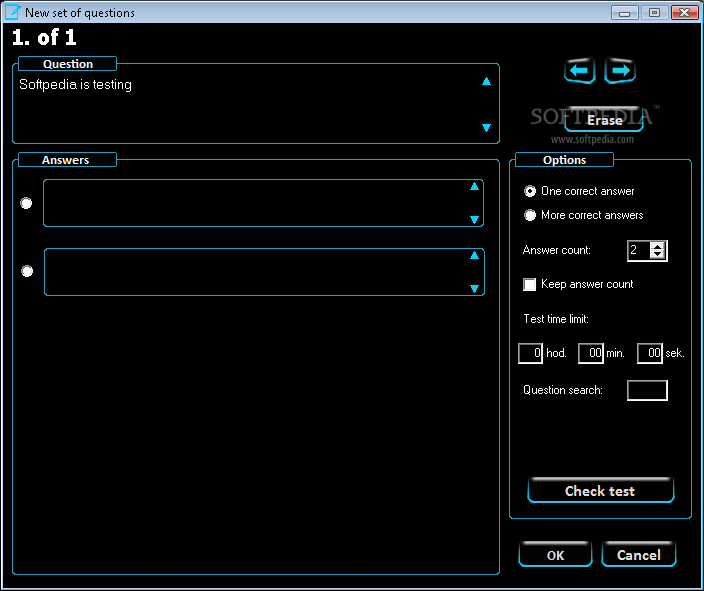This screenshot has width=704, height=591.
Task: Click the Check test button
Action: tap(600, 490)
